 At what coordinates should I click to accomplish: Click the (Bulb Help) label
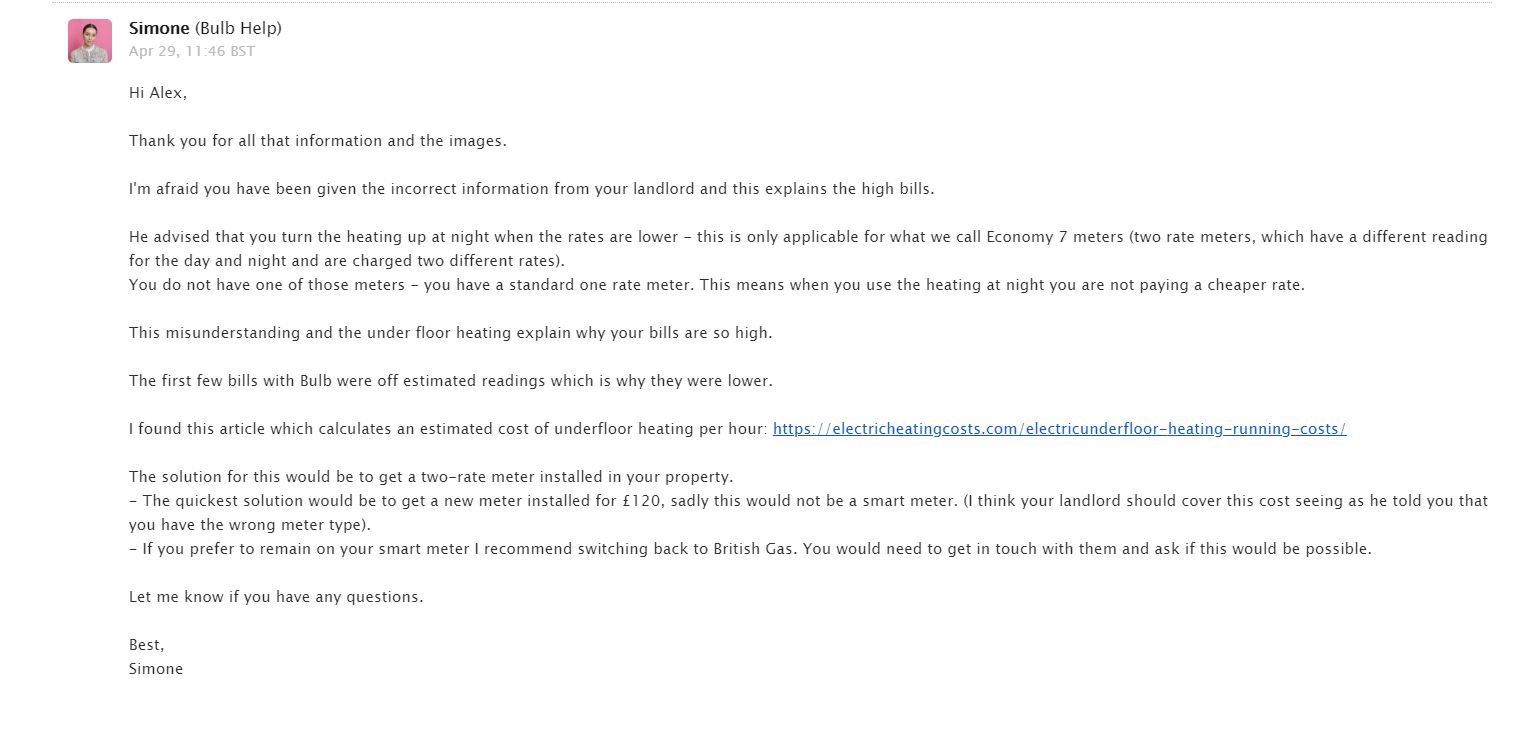238,28
